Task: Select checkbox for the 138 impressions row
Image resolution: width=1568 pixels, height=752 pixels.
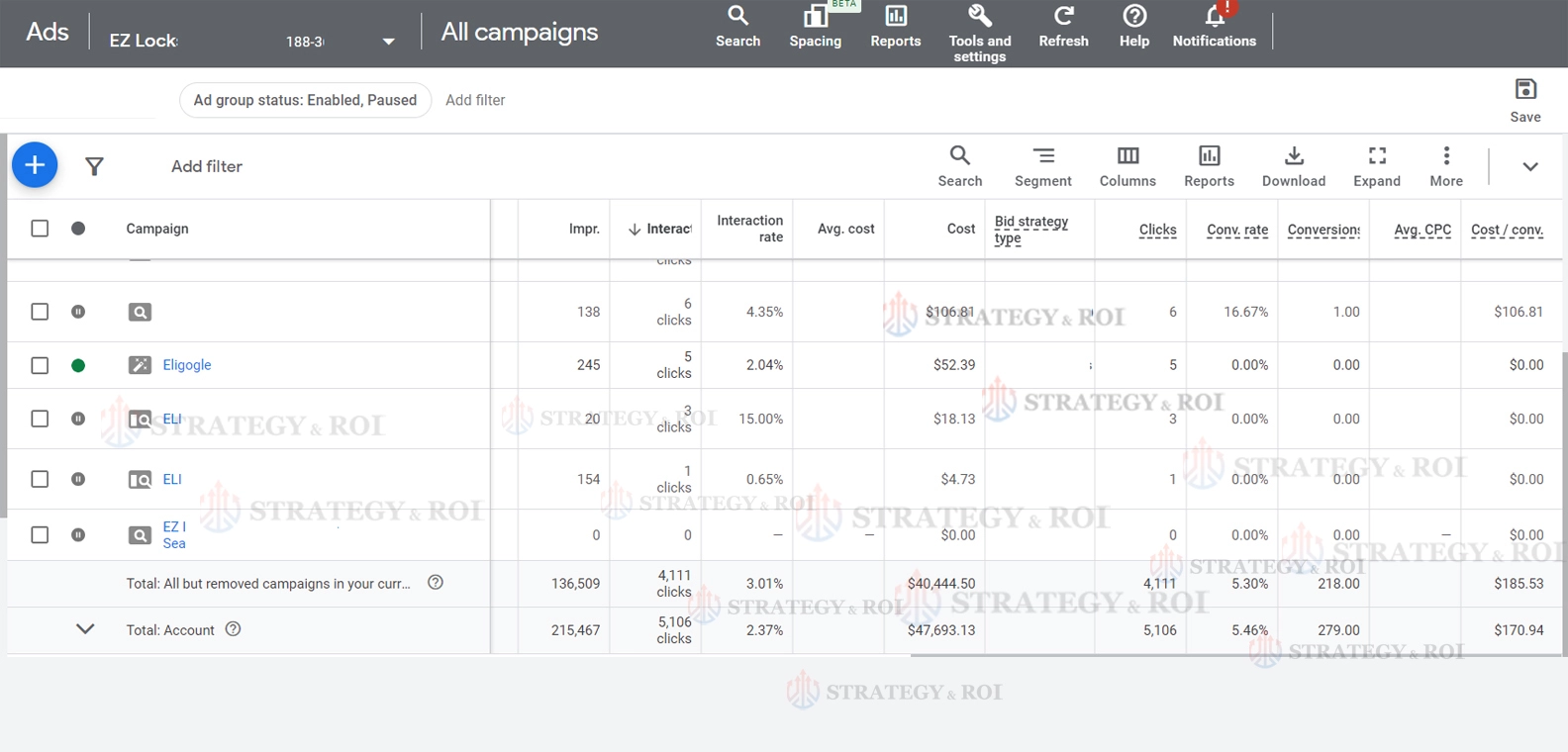Action: pos(40,312)
